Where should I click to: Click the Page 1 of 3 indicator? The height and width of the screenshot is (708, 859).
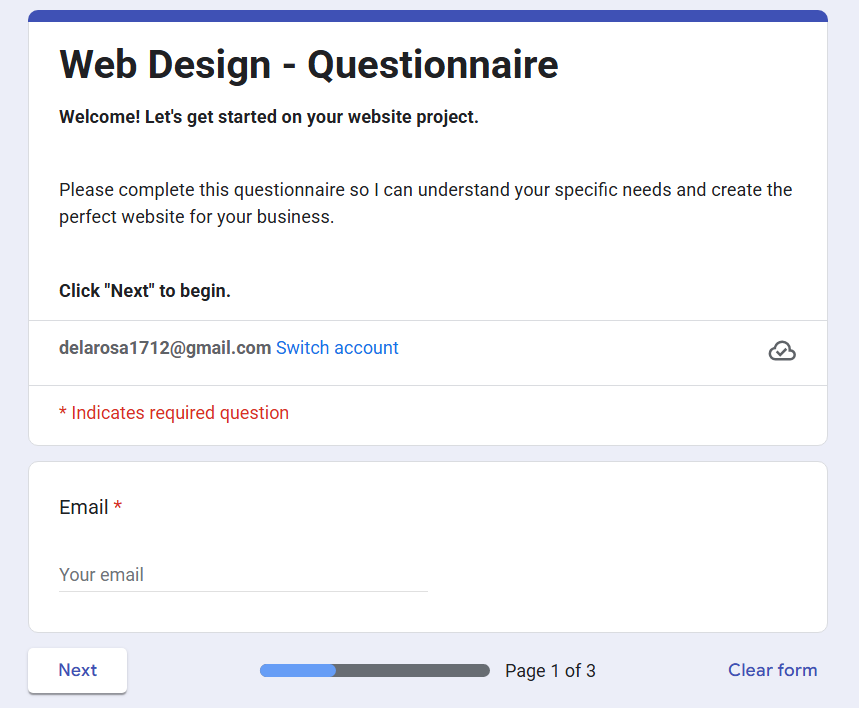coord(550,671)
